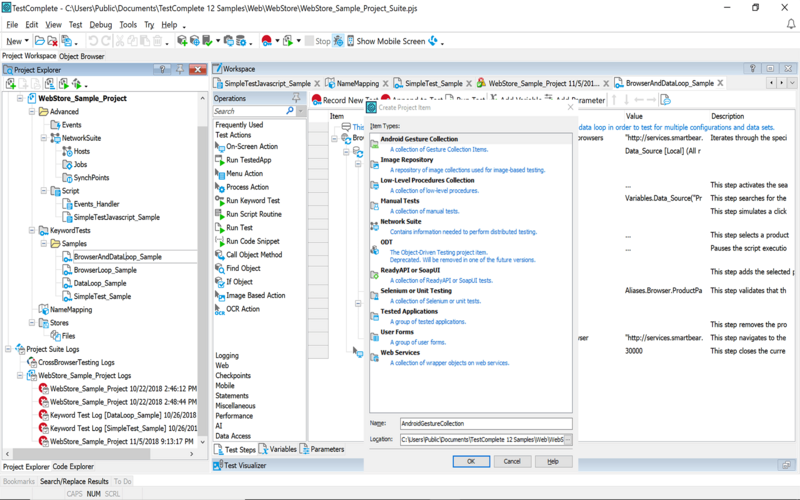Pin the Operations panel
Image resolution: width=800 pixels, height=500 pixels.
click(296, 98)
